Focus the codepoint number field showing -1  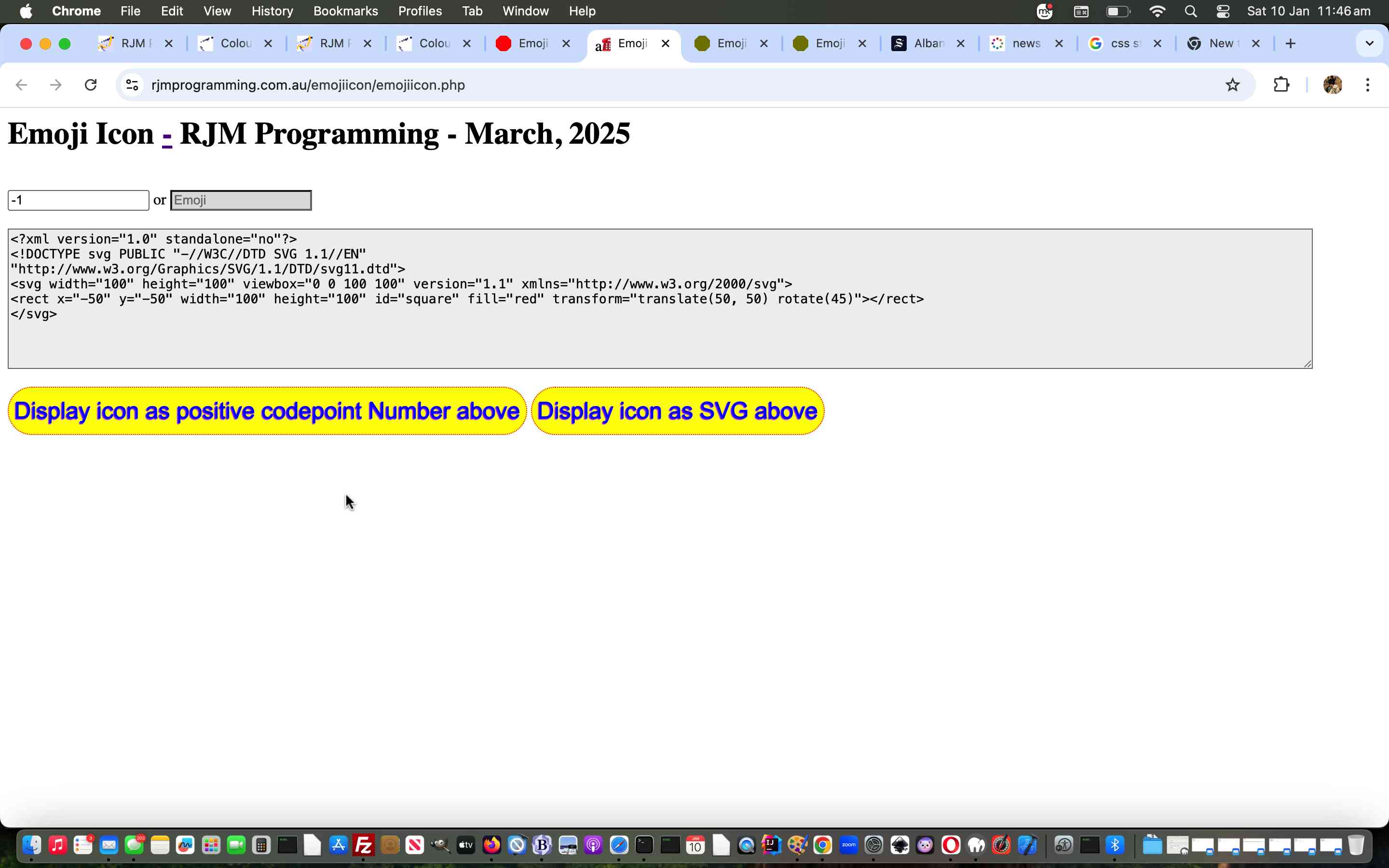point(78,200)
